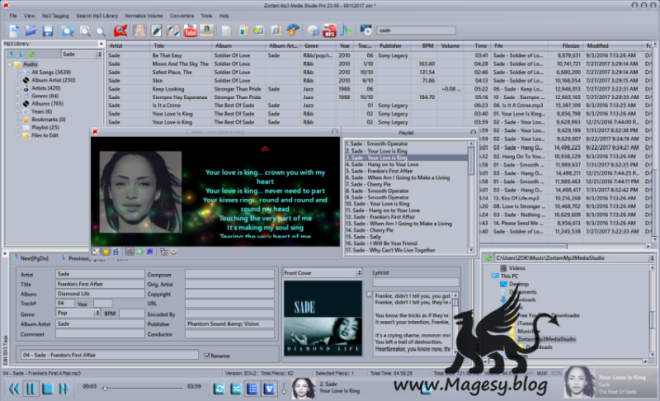Click the Diamond Life front cover image
Image resolution: width=660 pixels, height=401 pixels.
pyautogui.click(x=323, y=318)
